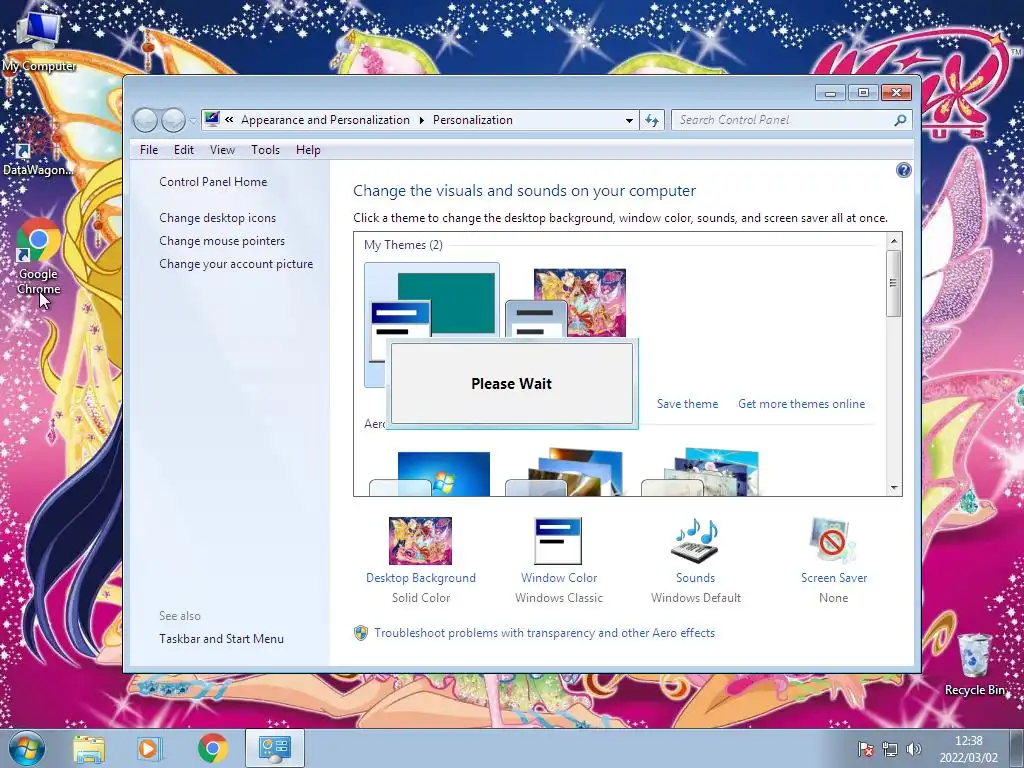Click the Please Wait dialog
Image resolution: width=1024 pixels, height=768 pixels.
coord(512,384)
